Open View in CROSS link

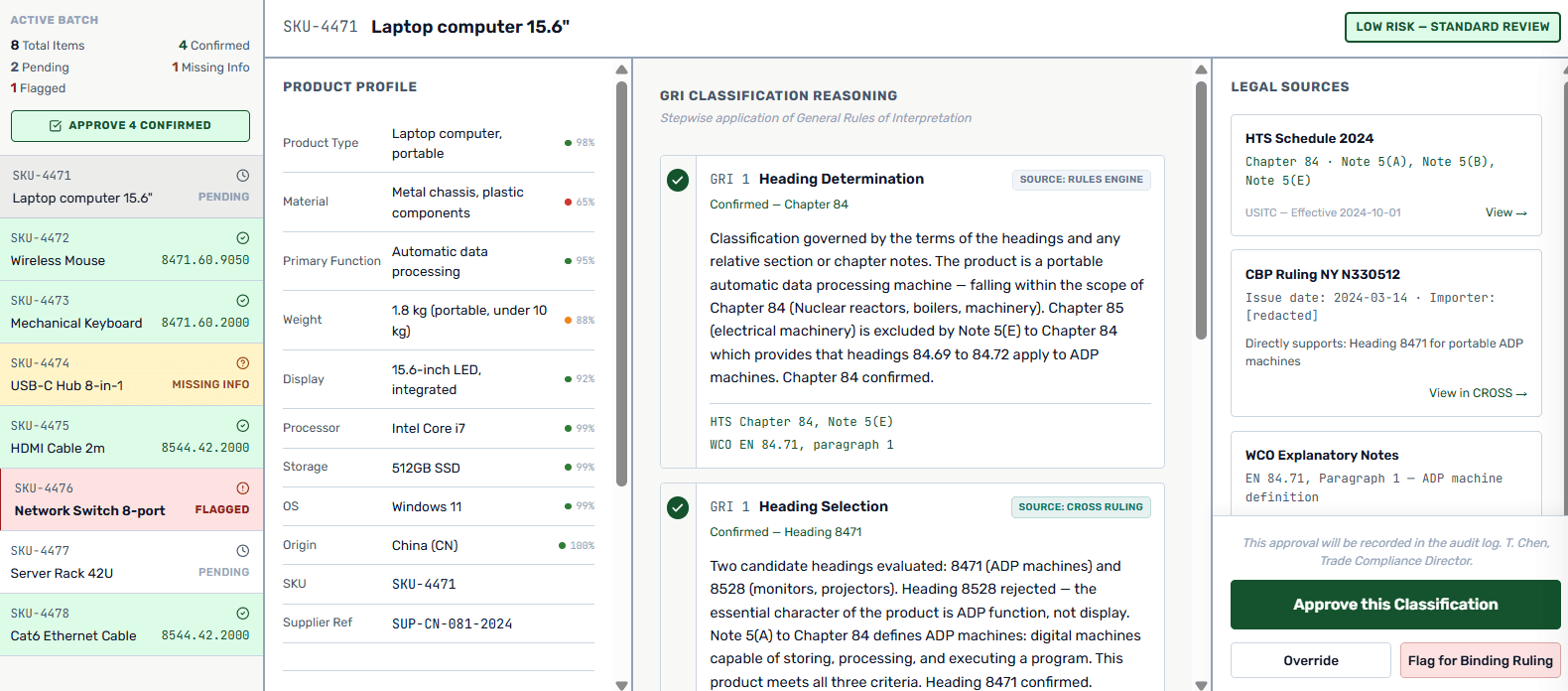click(1478, 393)
